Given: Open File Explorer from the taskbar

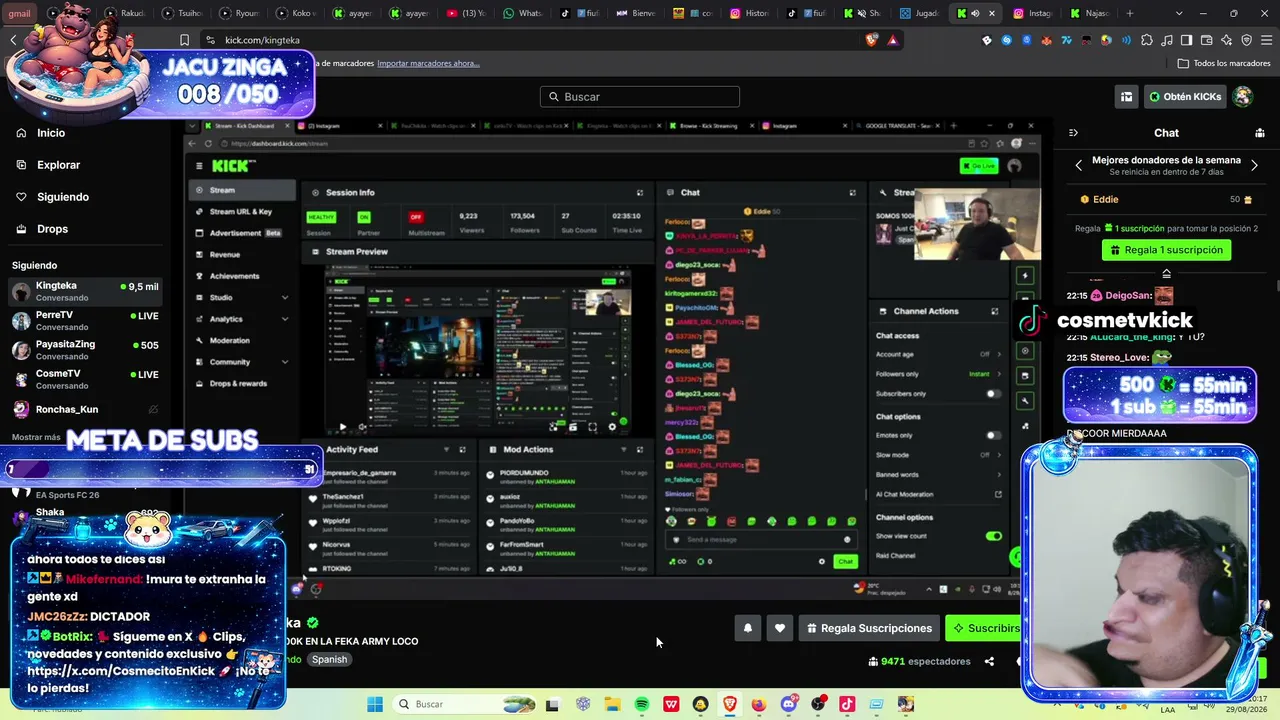Looking at the screenshot, I should coord(612,704).
